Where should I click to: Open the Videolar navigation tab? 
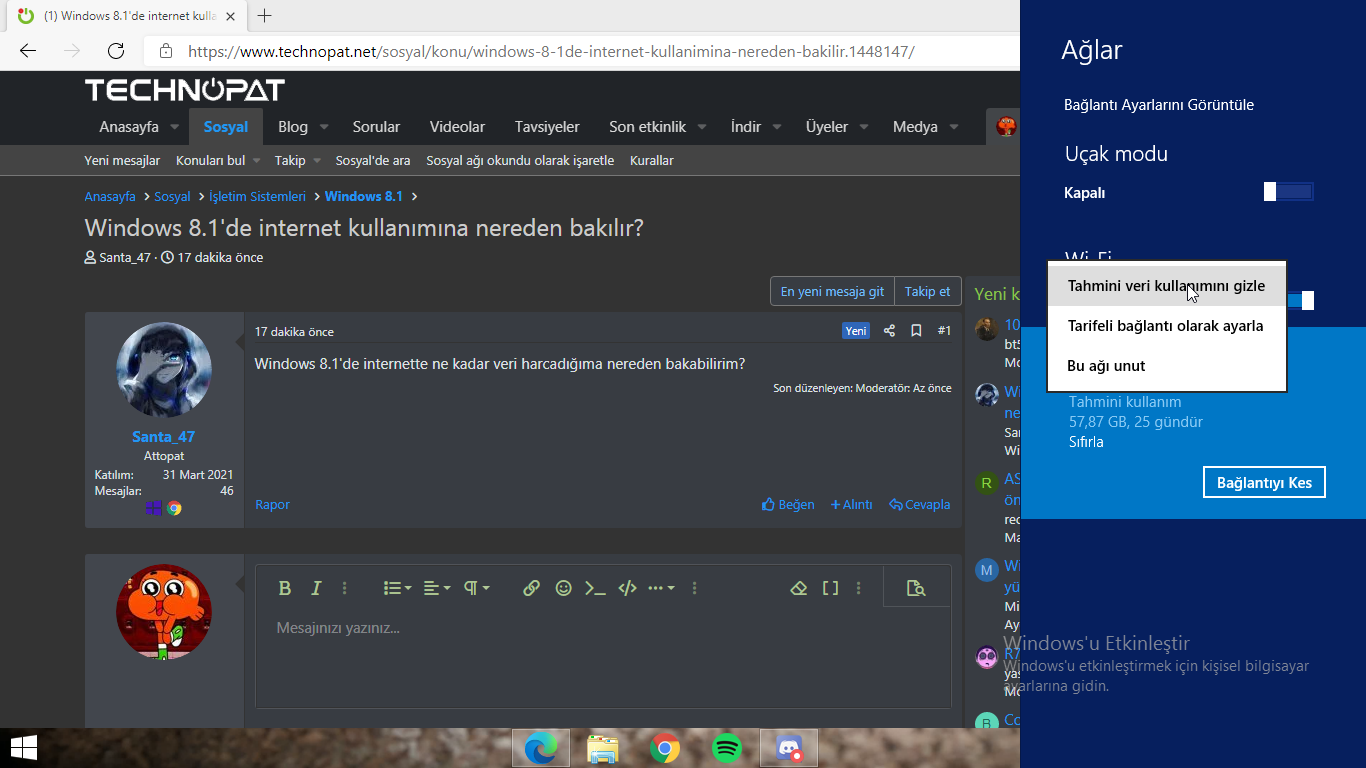point(457,127)
